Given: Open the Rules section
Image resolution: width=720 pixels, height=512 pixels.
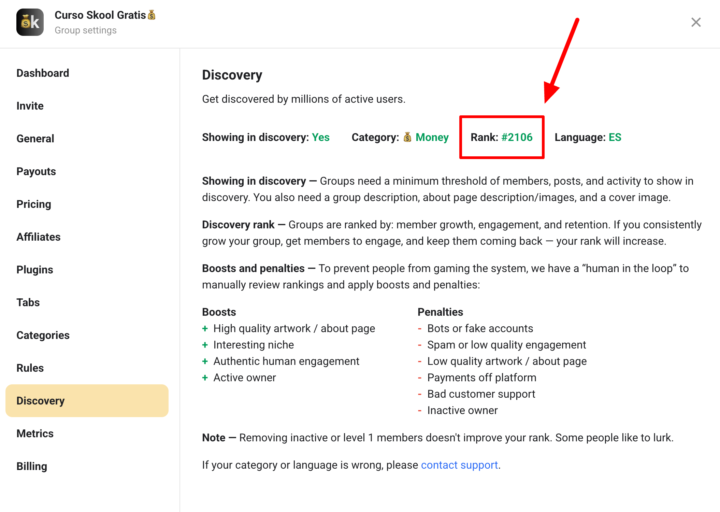Looking at the screenshot, I should pyautogui.click(x=30, y=368).
